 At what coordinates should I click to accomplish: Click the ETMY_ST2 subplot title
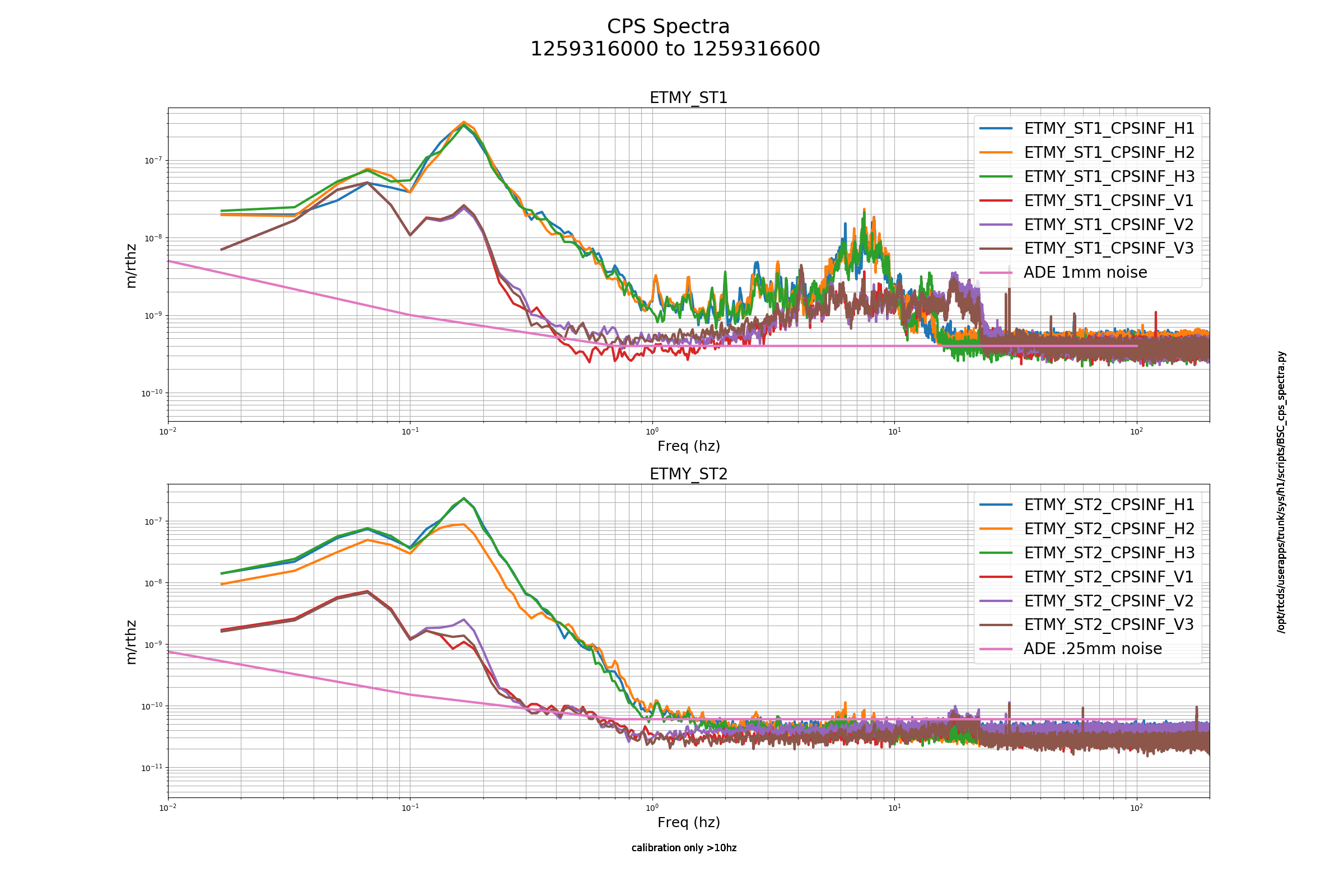(x=689, y=474)
